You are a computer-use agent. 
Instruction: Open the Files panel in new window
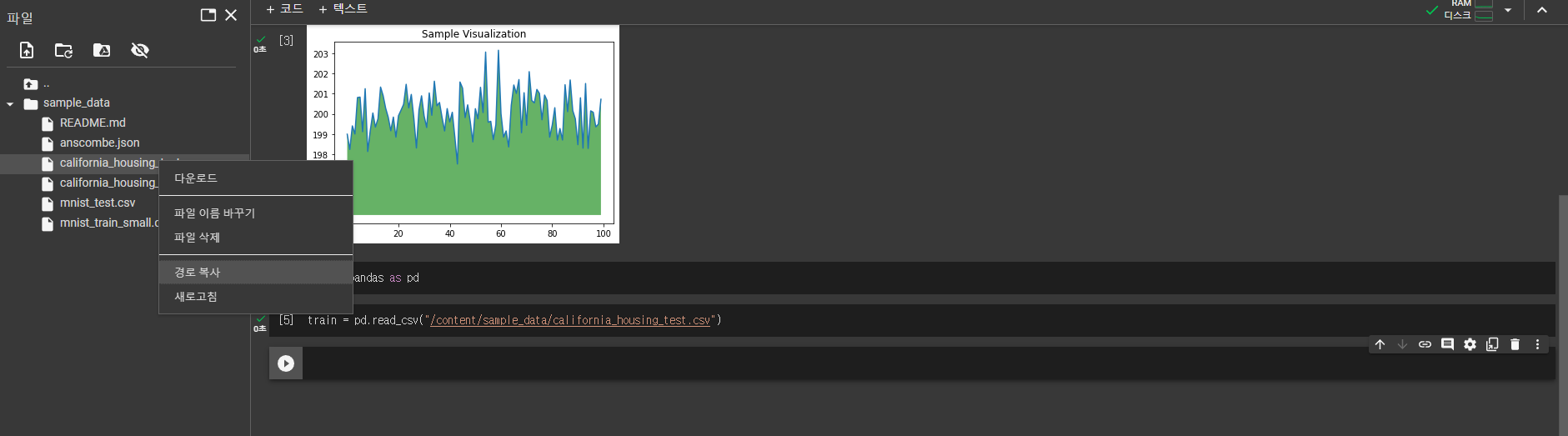point(208,15)
